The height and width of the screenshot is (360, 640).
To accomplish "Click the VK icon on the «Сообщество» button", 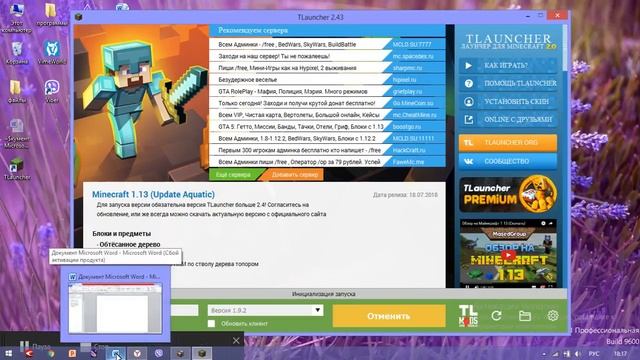I will [x=469, y=161].
